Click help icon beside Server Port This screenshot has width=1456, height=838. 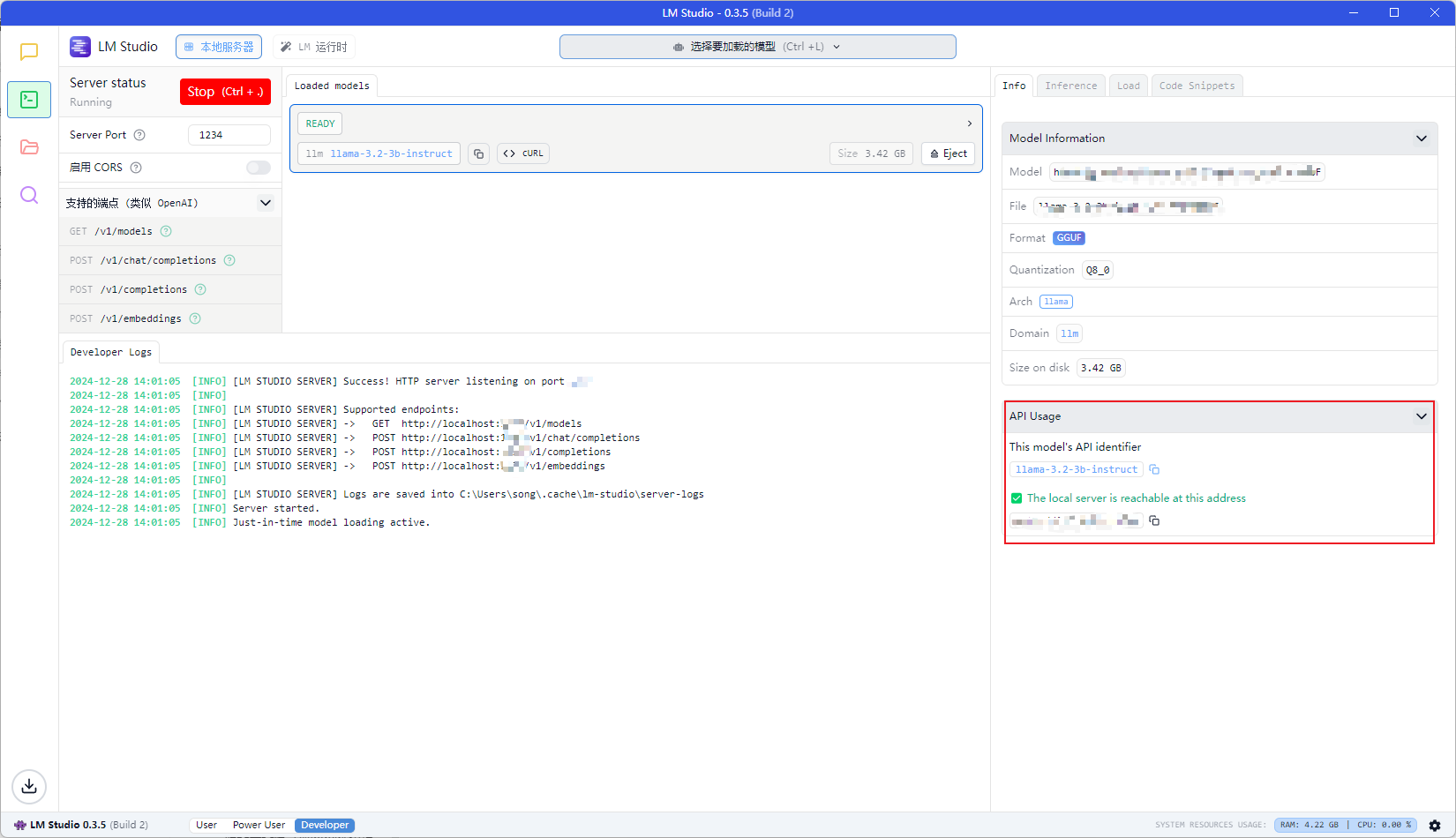139,135
